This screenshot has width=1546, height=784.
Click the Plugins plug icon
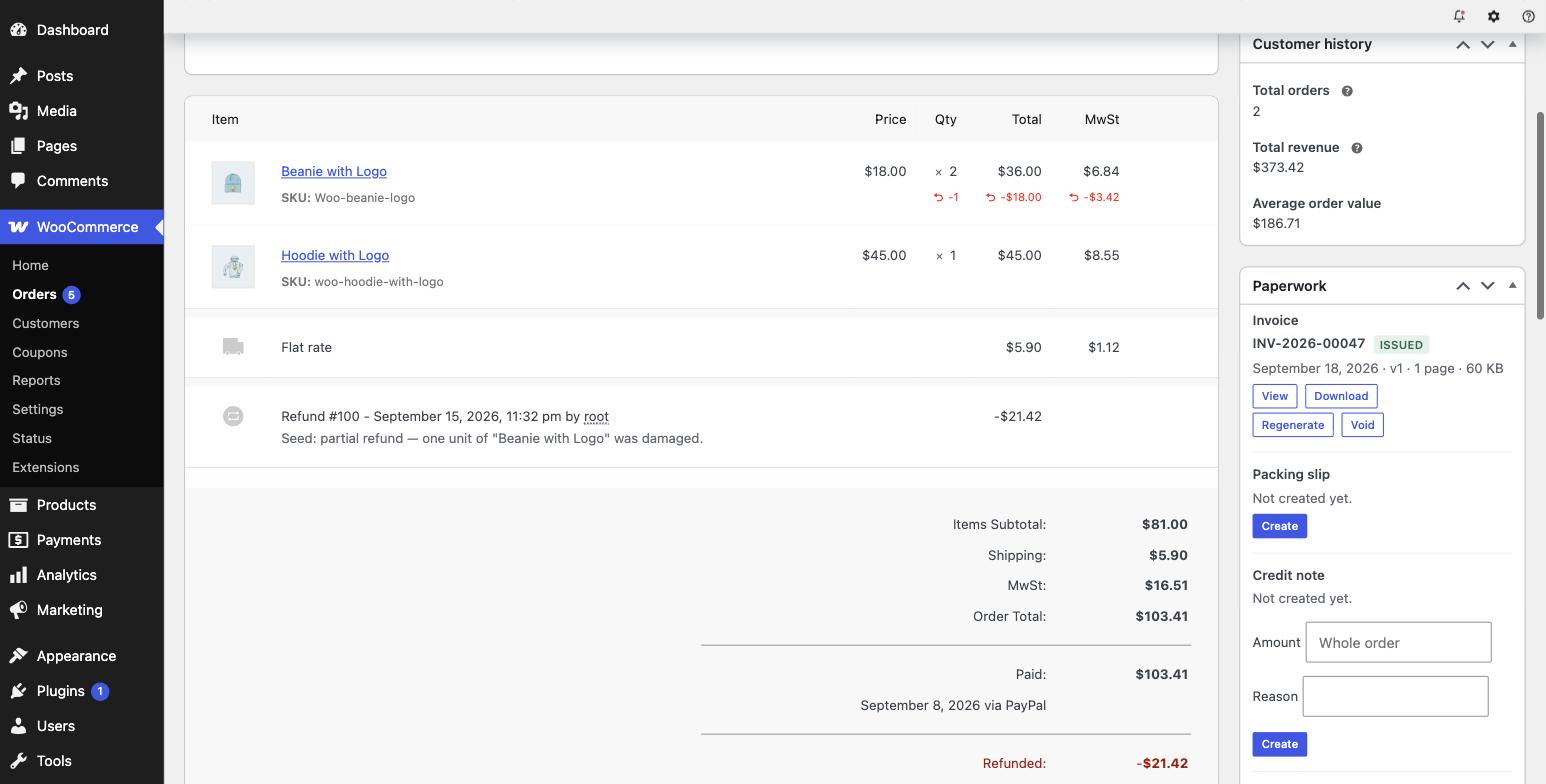point(18,691)
